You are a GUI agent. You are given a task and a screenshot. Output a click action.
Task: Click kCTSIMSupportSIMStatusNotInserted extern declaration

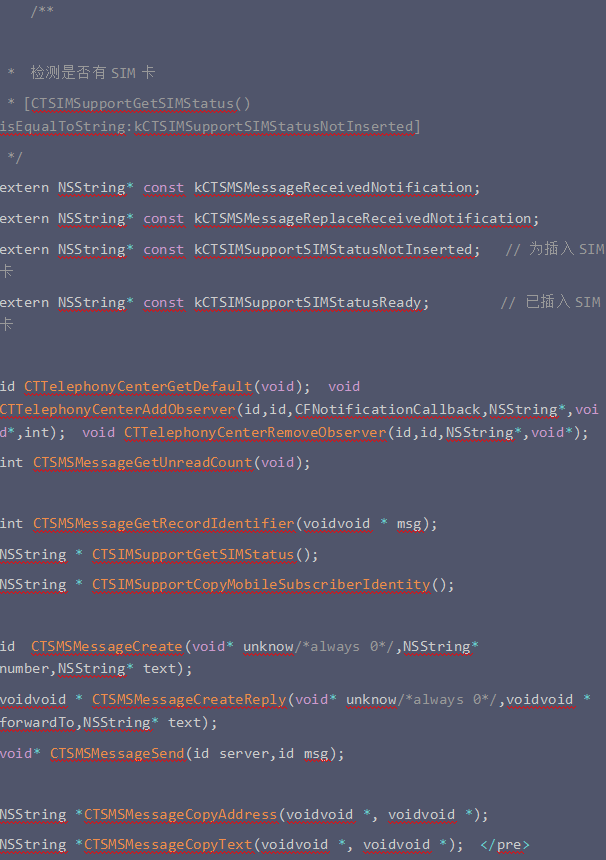[x=240, y=250]
